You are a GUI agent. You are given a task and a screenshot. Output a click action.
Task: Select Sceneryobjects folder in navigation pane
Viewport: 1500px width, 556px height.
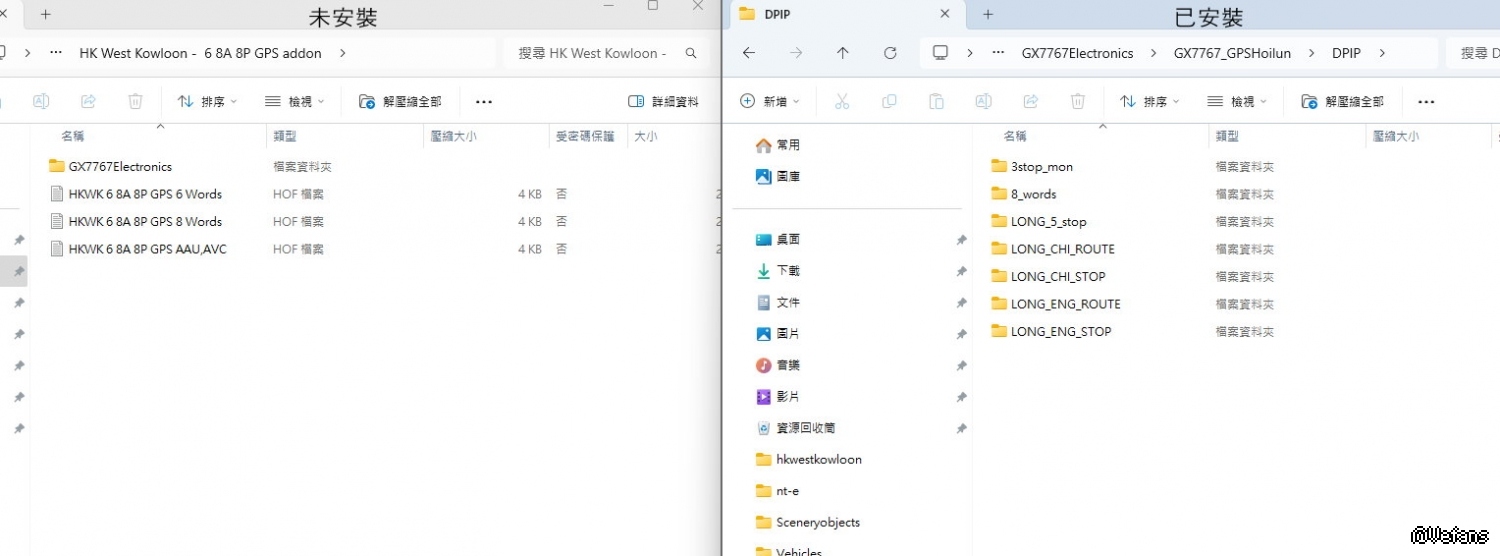click(808, 523)
